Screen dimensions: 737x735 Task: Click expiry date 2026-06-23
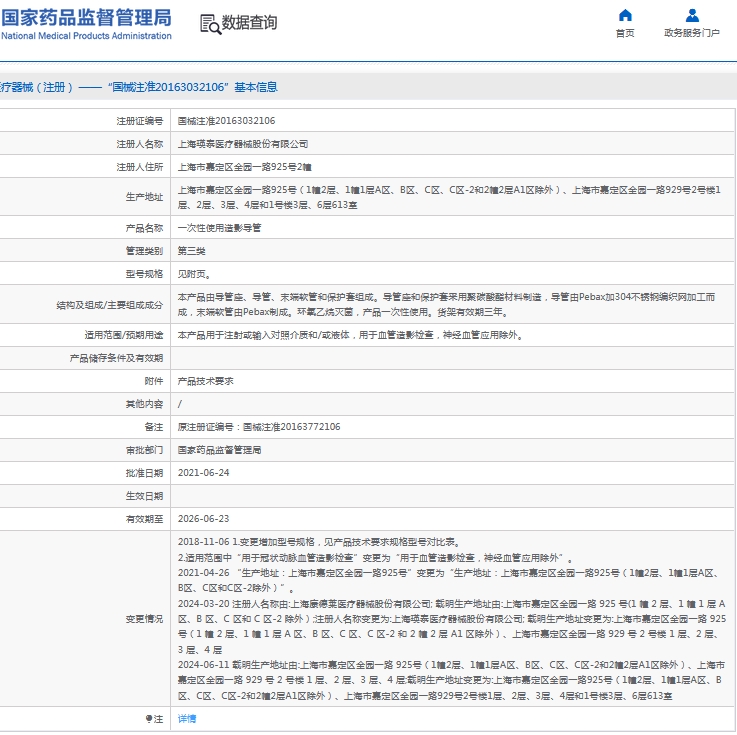pos(204,519)
